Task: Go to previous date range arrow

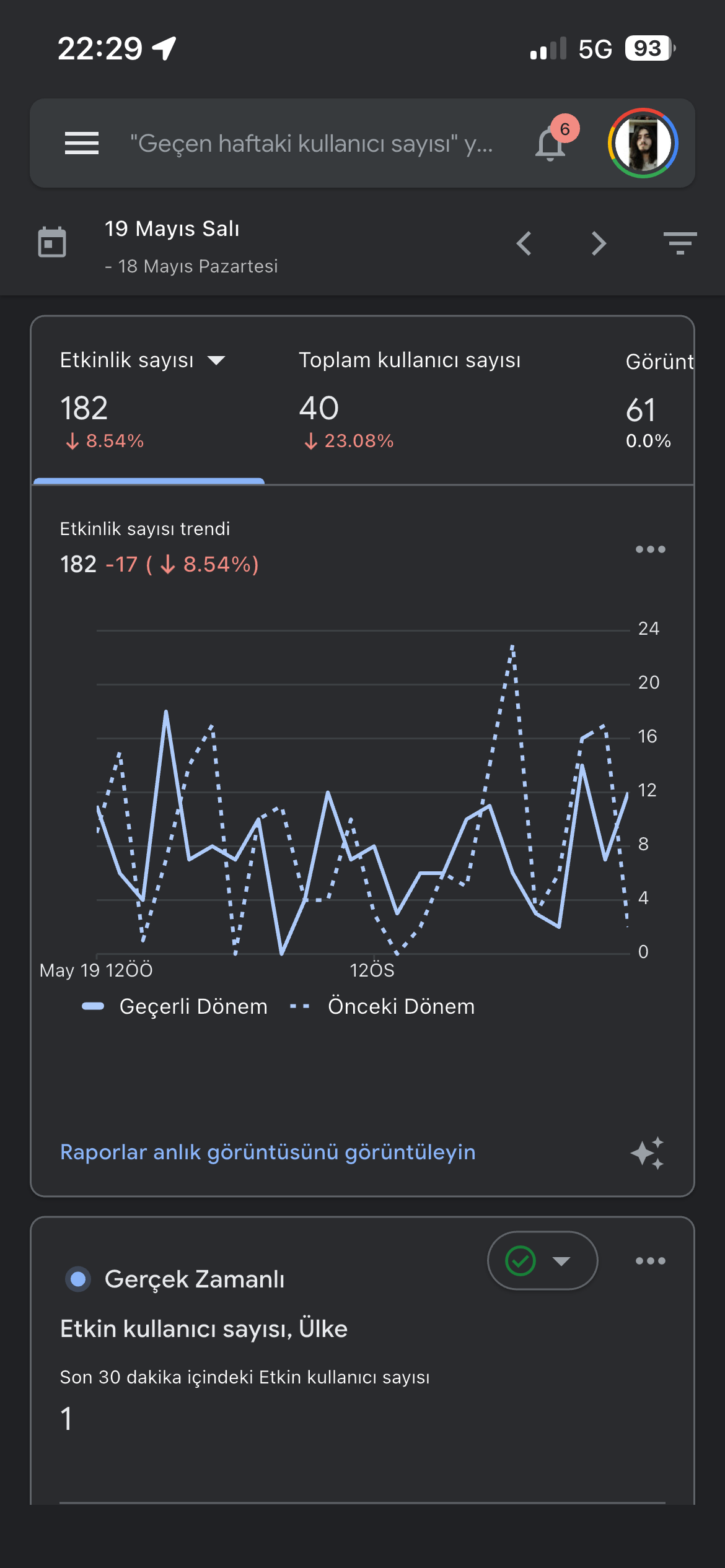Action: pos(524,243)
